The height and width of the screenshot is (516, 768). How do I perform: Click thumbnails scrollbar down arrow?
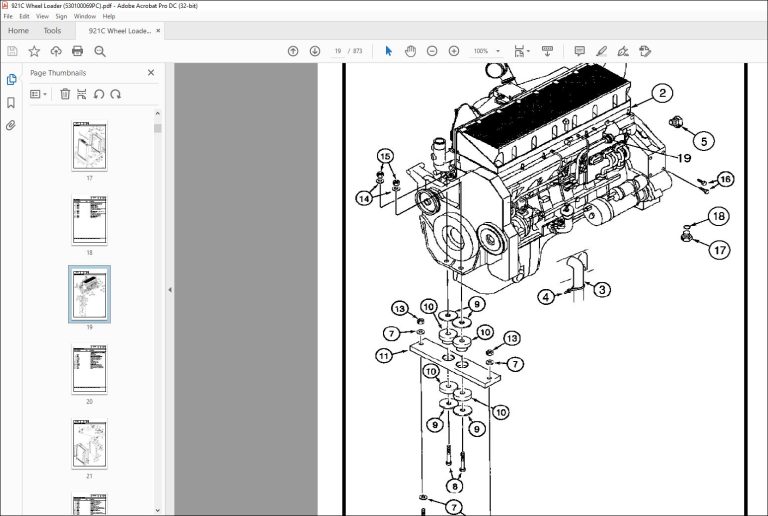pos(157,510)
